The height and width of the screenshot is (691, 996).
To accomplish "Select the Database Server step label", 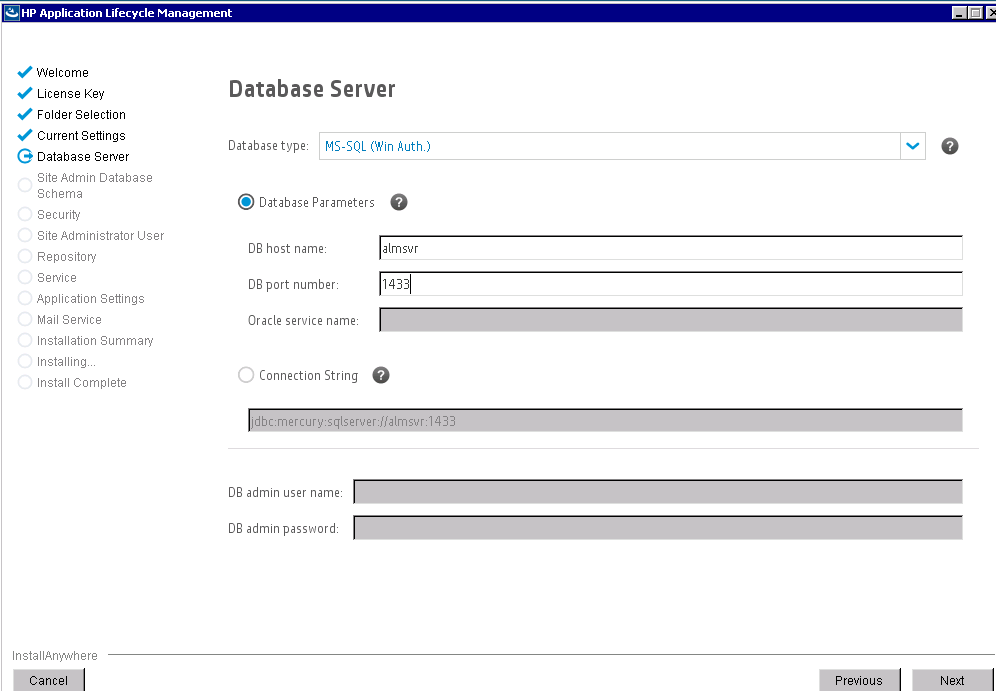I will (x=83, y=156).
